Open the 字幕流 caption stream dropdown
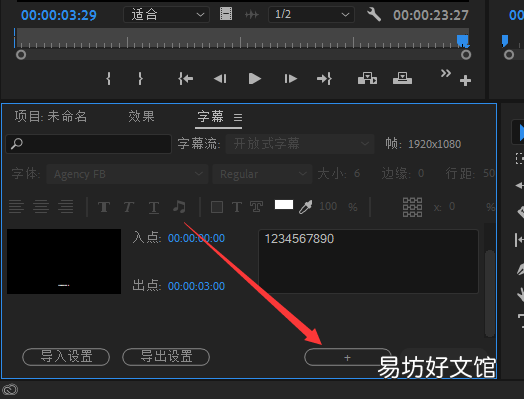Image resolution: width=524 pixels, height=399 pixels. pyautogui.click(x=300, y=144)
